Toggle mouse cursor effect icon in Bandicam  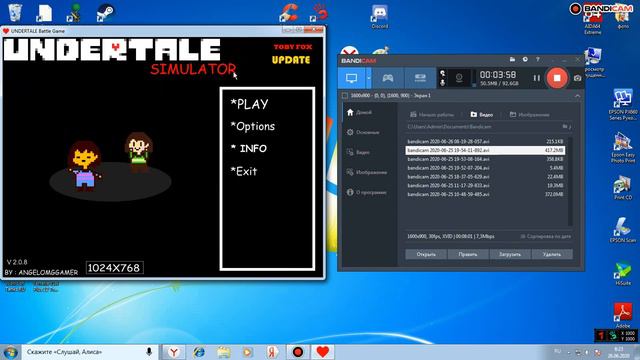pos(442,73)
